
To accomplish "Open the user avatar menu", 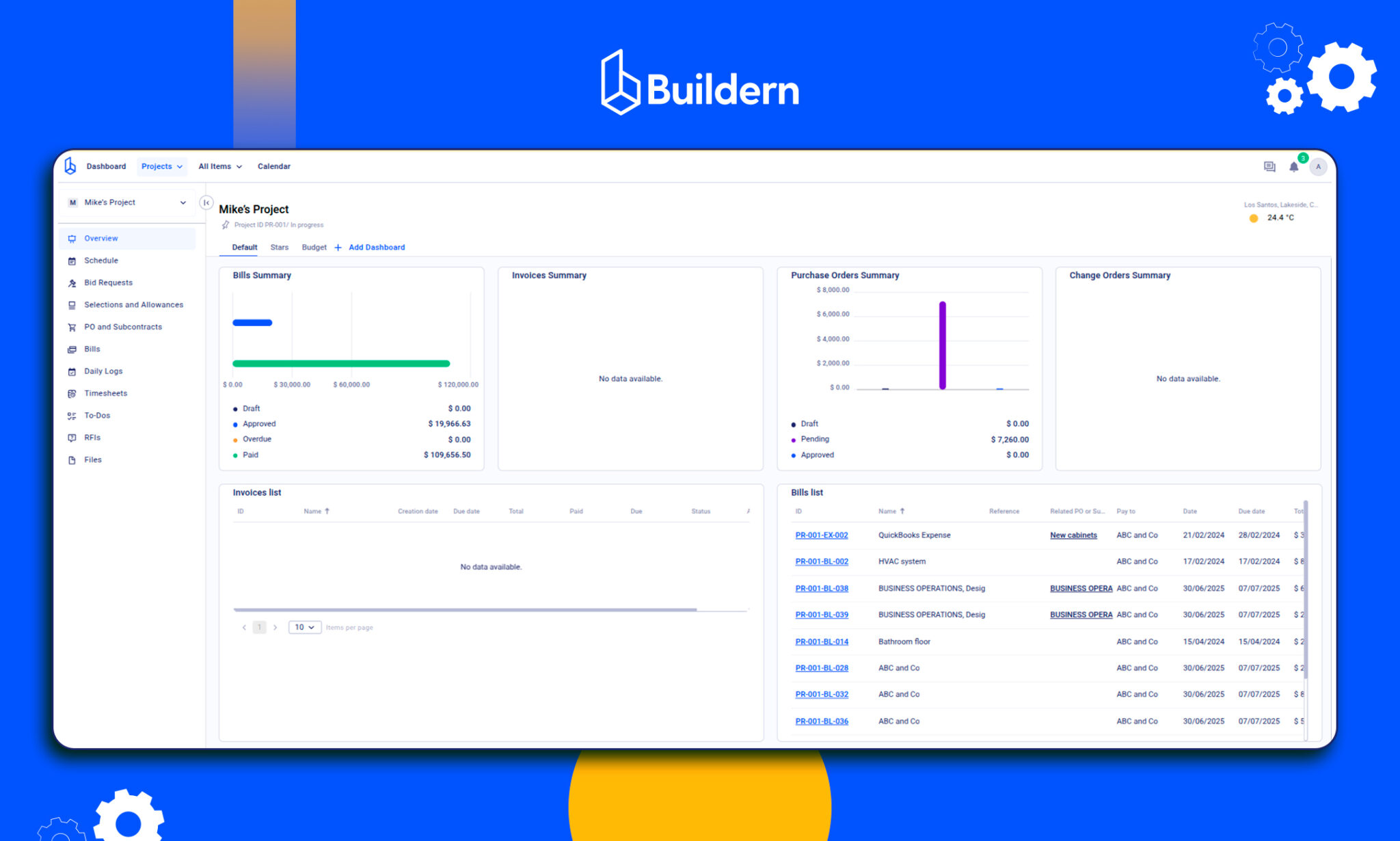I will click(x=1318, y=166).
